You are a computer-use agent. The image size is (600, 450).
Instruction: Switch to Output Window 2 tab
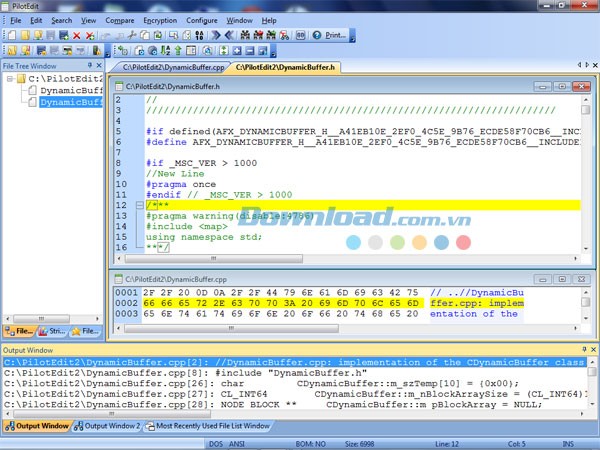(112, 426)
